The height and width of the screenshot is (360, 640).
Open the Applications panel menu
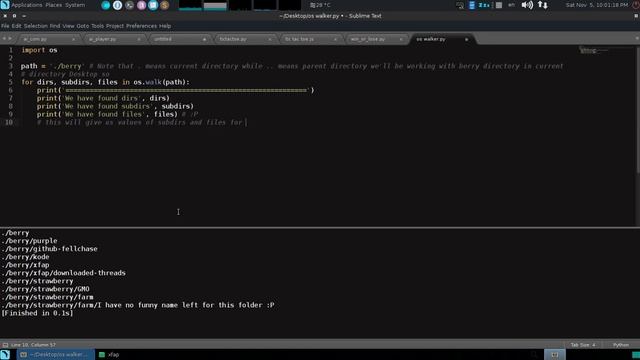tap(27, 5)
